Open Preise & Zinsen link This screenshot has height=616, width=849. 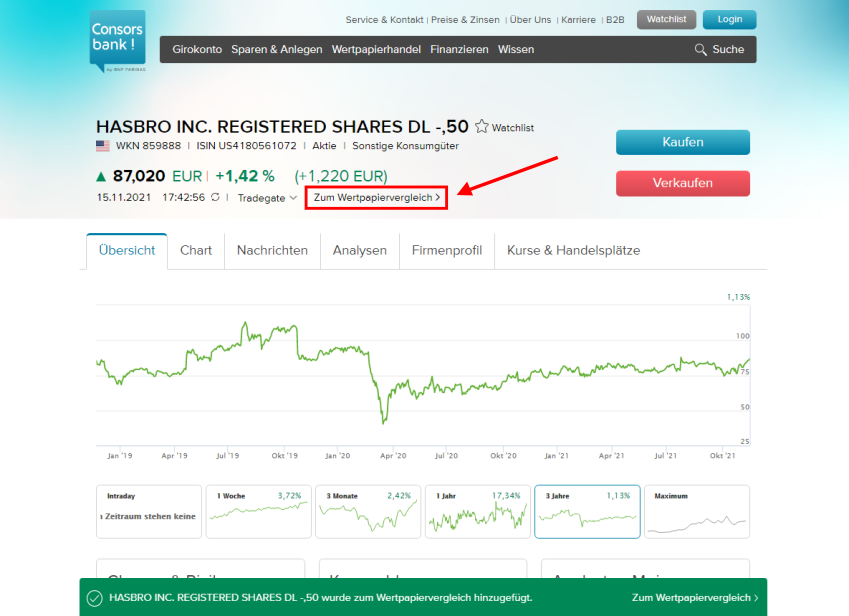(465, 20)
